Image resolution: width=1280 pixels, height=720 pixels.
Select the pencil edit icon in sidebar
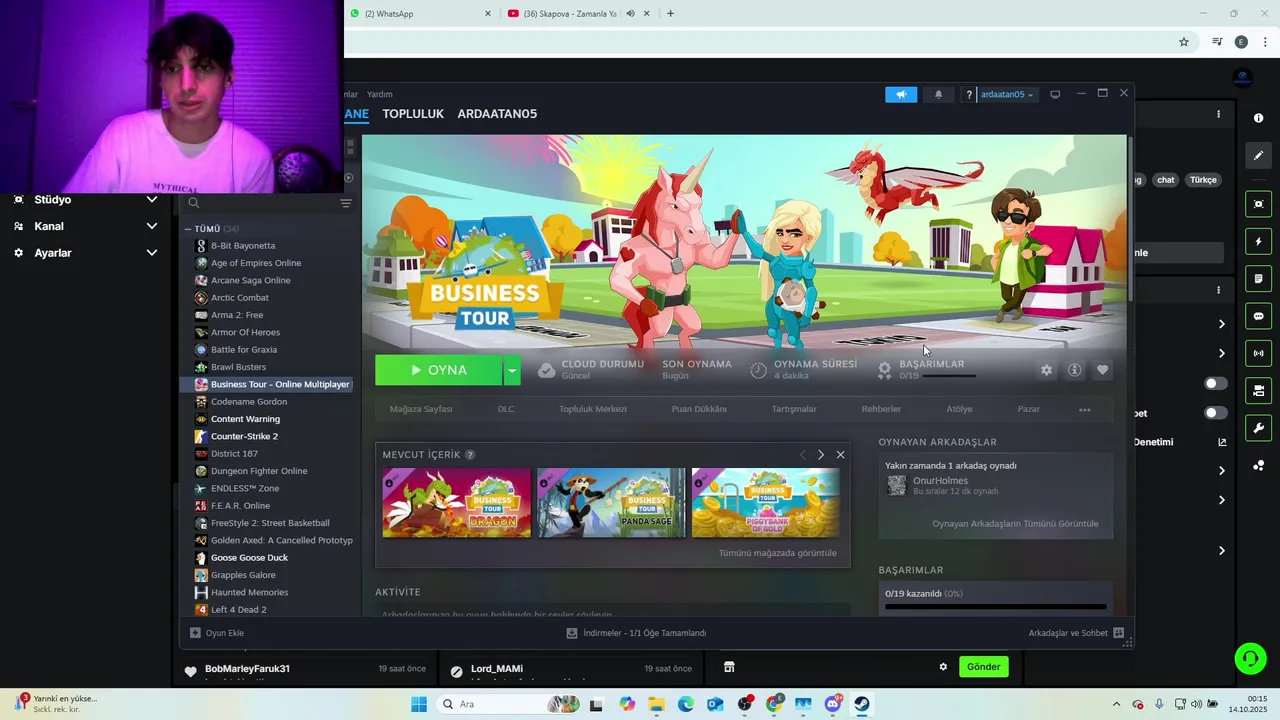point(1258,155)
